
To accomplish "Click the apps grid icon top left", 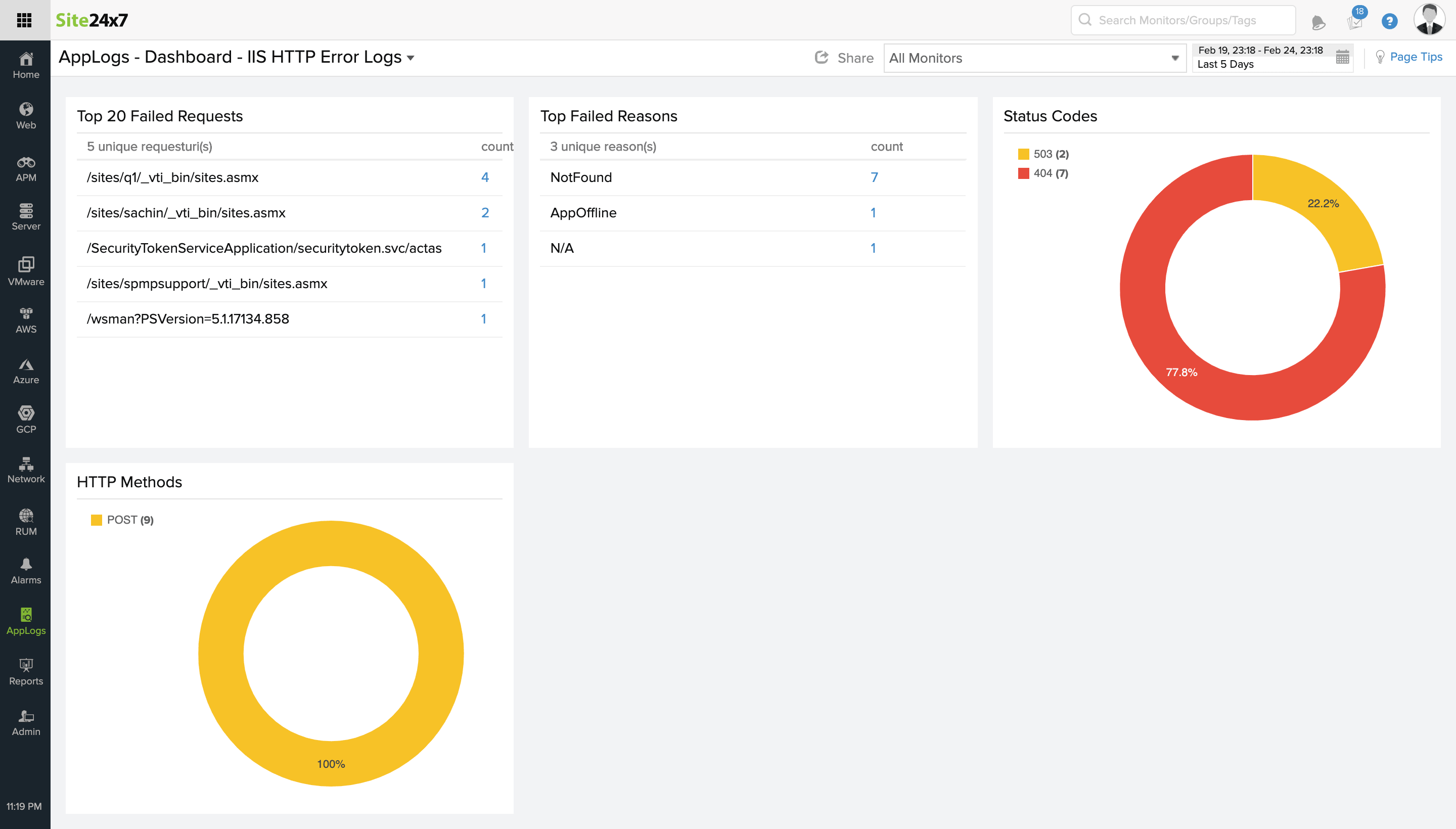I will [24, 20].
